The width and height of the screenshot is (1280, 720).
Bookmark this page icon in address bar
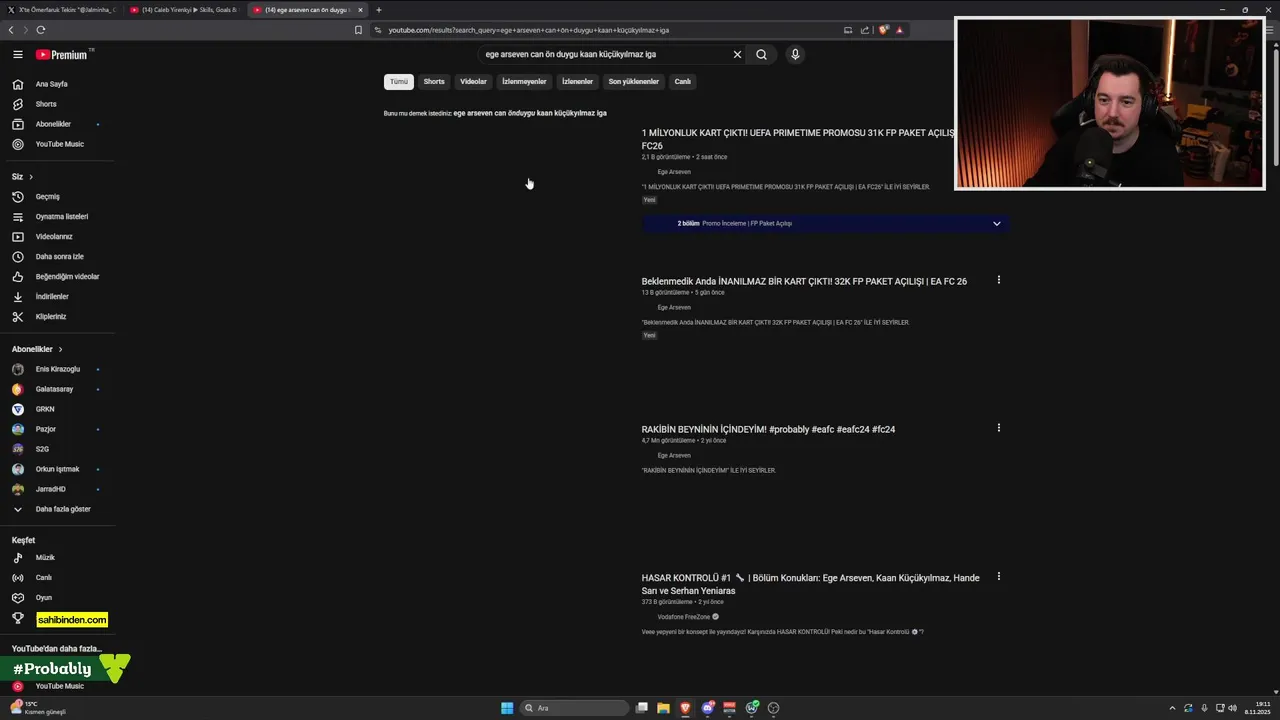coord(358,30)
